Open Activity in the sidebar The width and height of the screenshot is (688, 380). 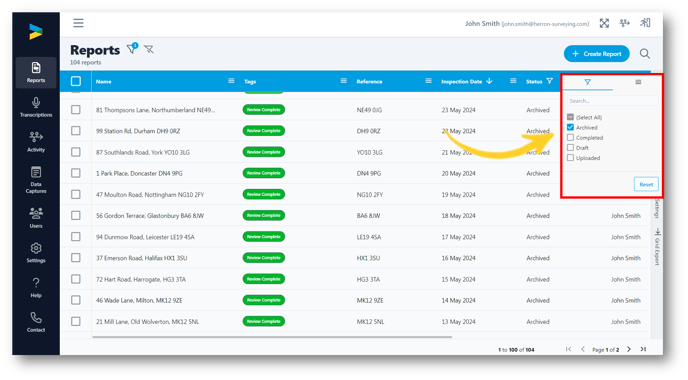(x=36, y=142)
